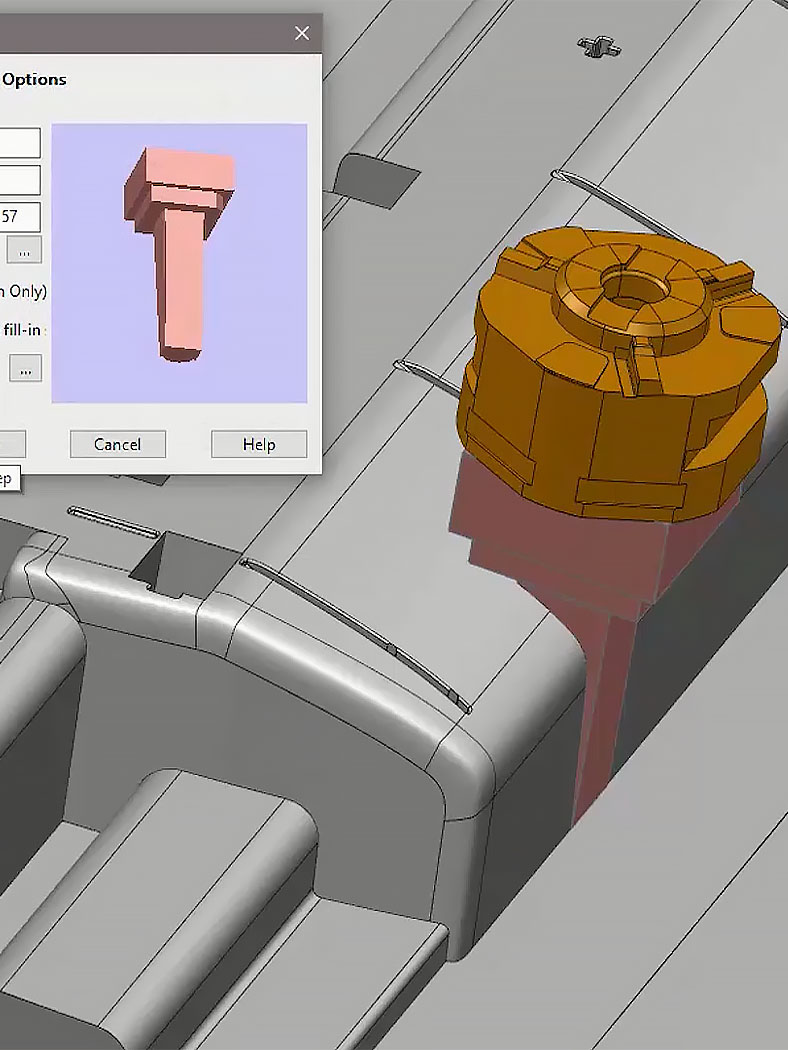Click the small axis marker in the viewport
This screenshot has width=788, height=1050.
(x=599, y=48)
